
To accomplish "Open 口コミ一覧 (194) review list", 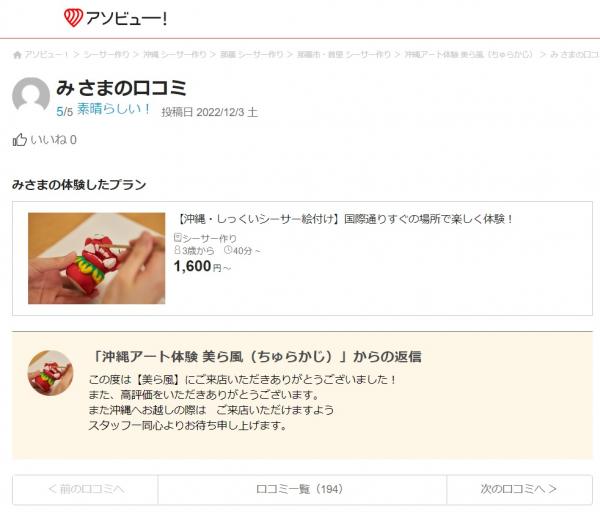I will tap(302, 489).
